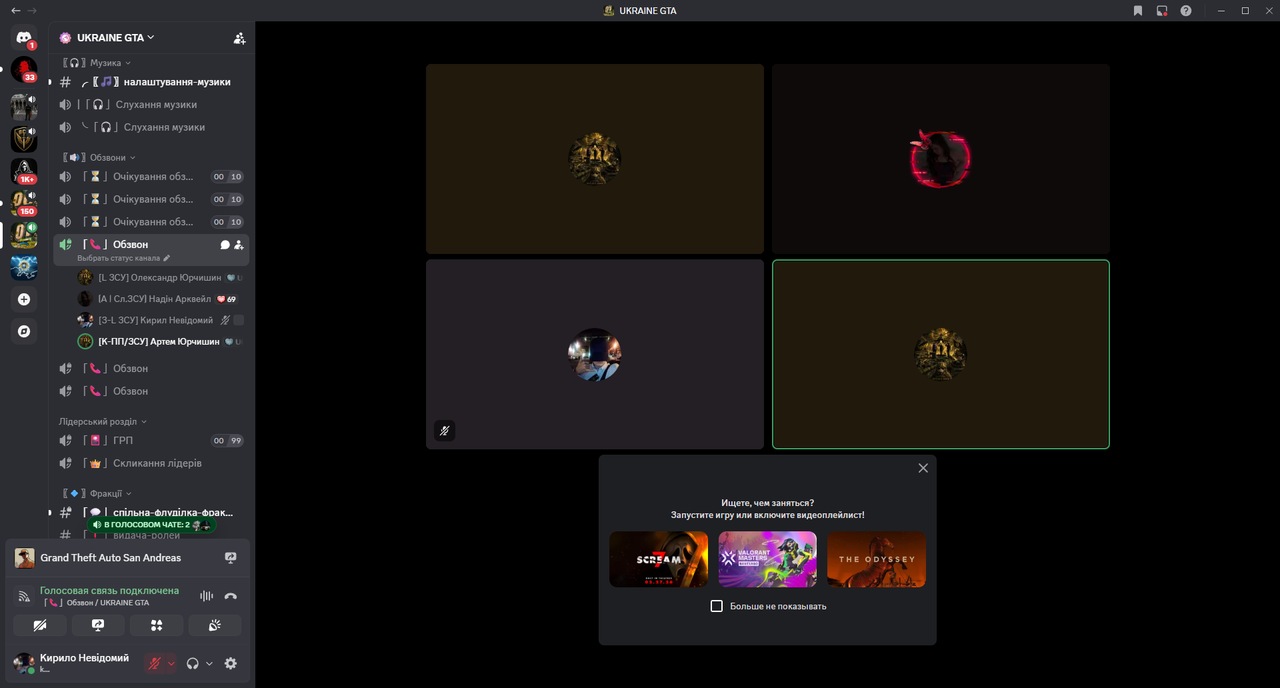The height and width of the screenshot is (688, 1280).
Task: Toggle deafen with the headphones button
Action: (193, 663)
